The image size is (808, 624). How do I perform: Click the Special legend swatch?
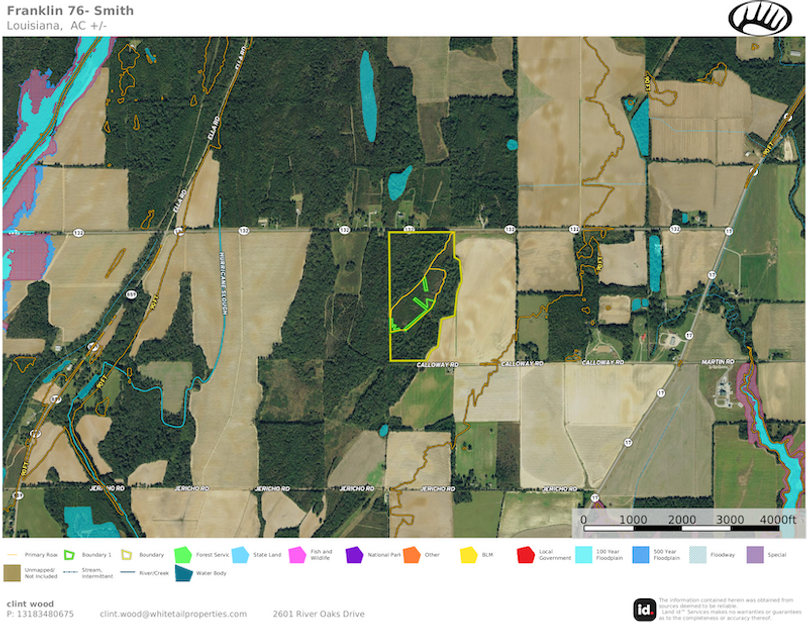coord(752,553)
